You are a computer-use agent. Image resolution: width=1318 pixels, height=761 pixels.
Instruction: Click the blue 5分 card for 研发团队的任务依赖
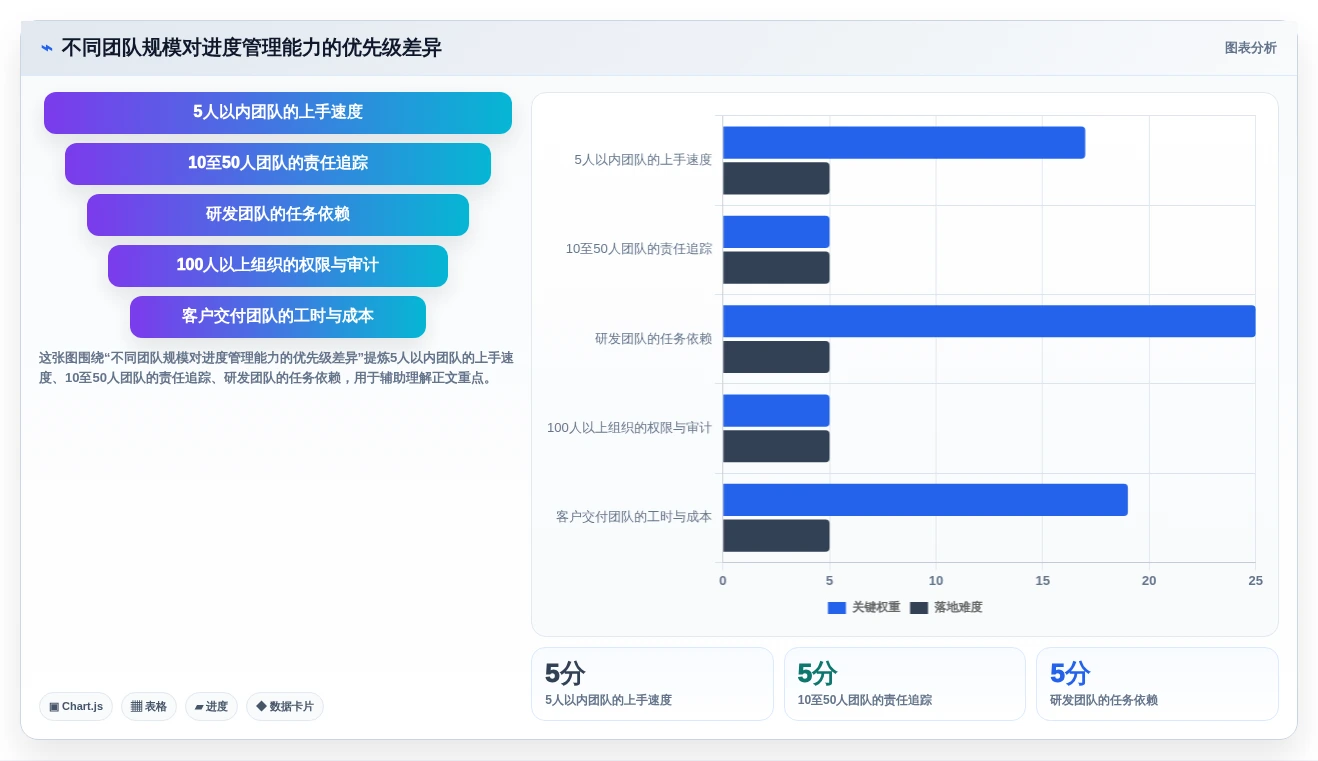point(1157,684)
